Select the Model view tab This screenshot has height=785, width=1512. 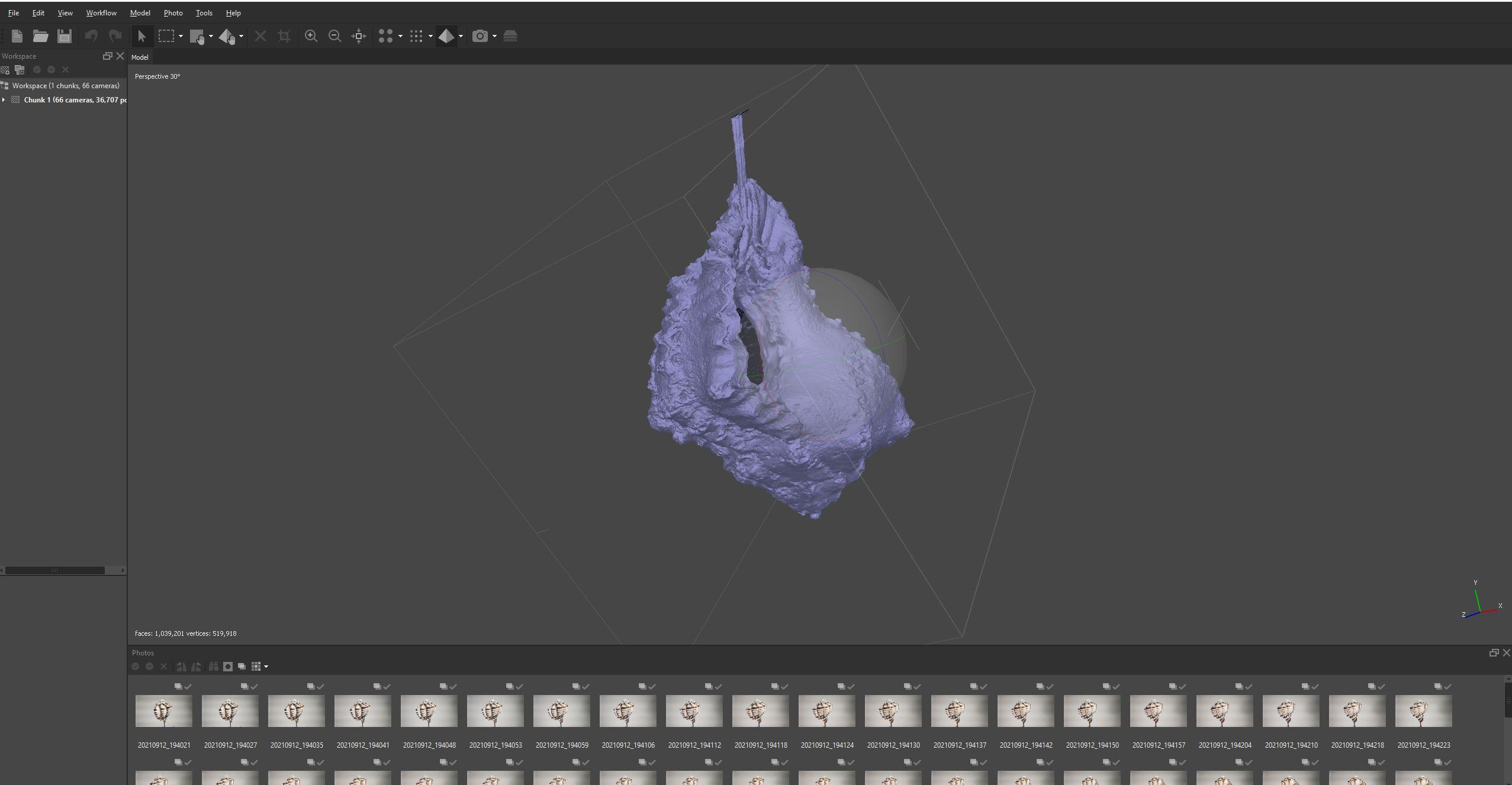tap(140, 57)
